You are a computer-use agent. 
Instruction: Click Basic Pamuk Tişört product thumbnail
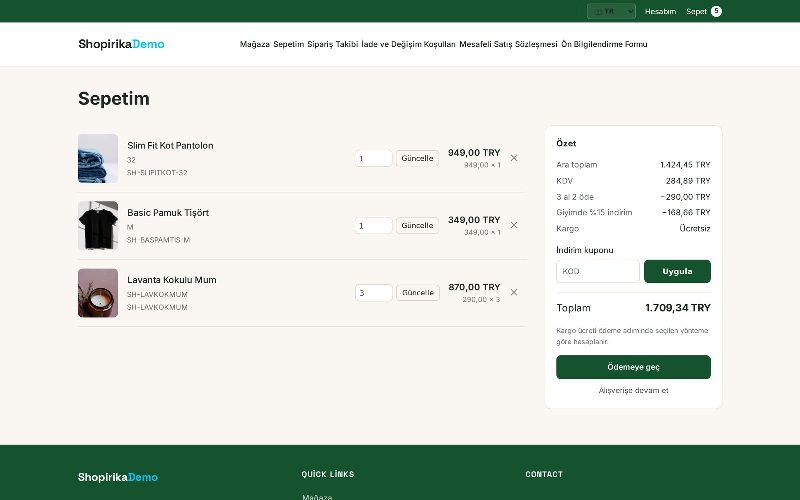(98, 226)
